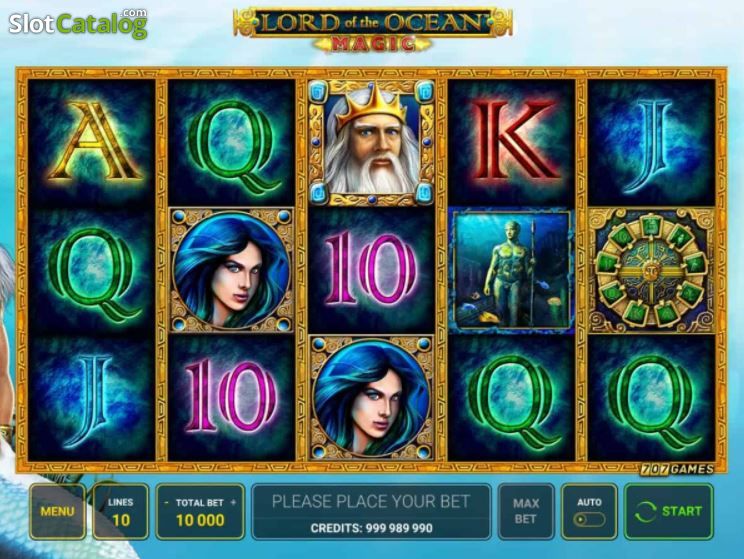This screenshot has width=744, height=559.
Task: Open the yellow MENU button
Action: (57, 512)
